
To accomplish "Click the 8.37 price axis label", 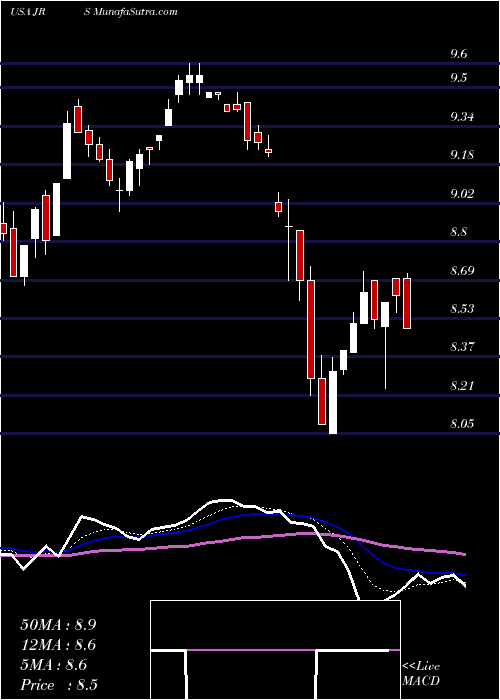I will 462,346.
